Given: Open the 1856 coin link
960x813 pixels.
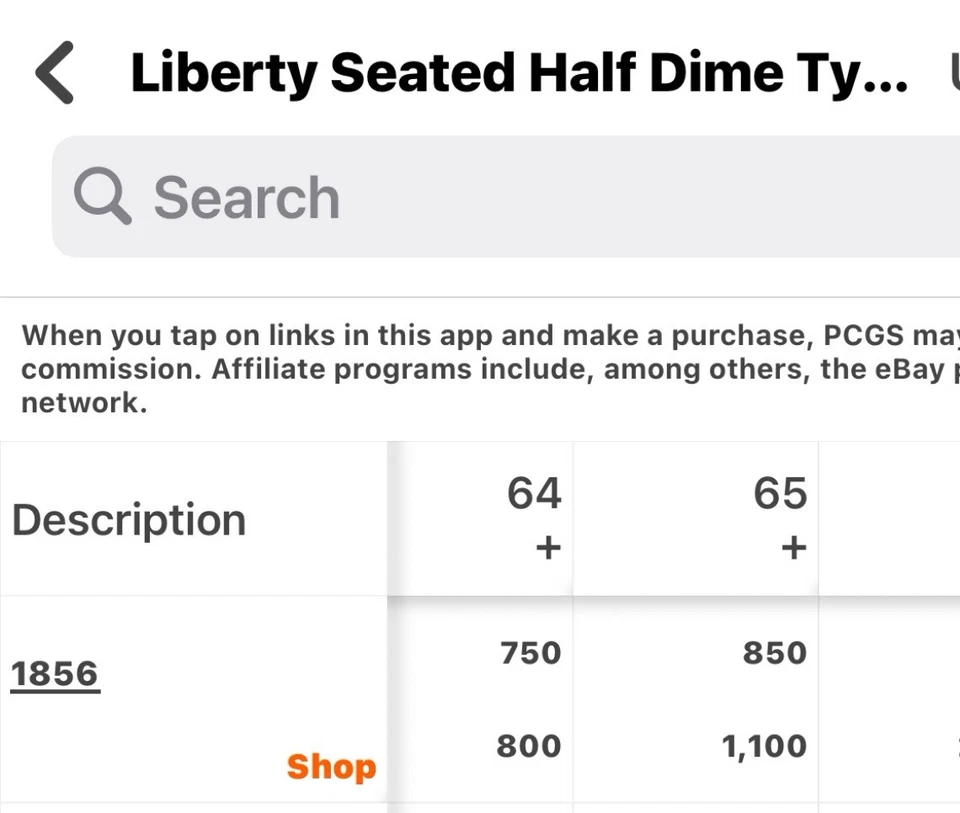Looking at the screenshot, I should 55,674.
